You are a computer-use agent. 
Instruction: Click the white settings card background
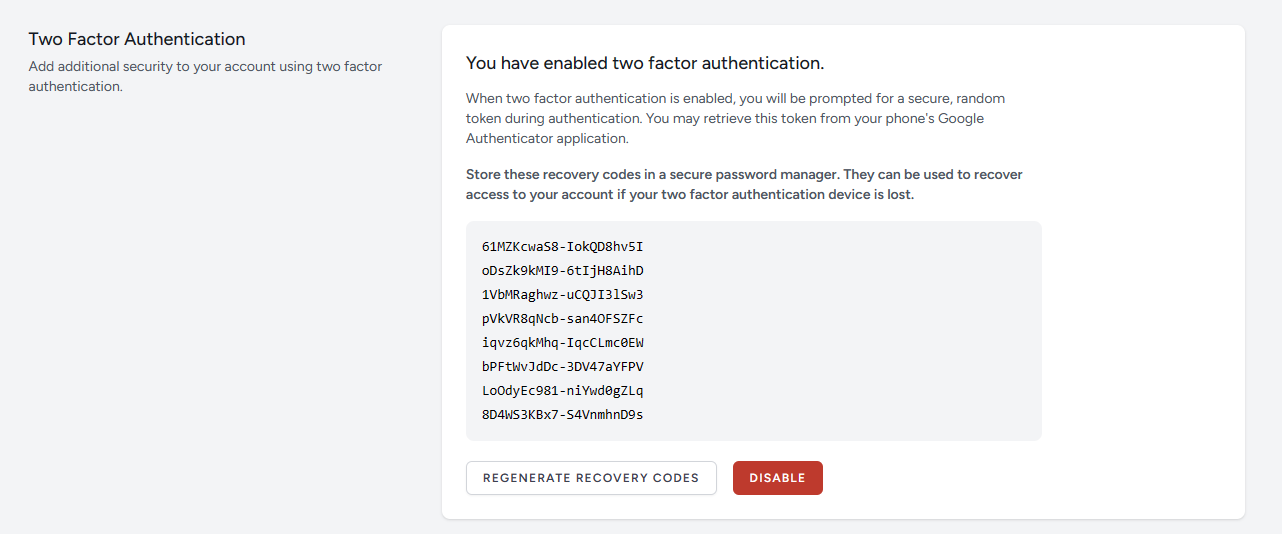click(x=1140, y=300)
